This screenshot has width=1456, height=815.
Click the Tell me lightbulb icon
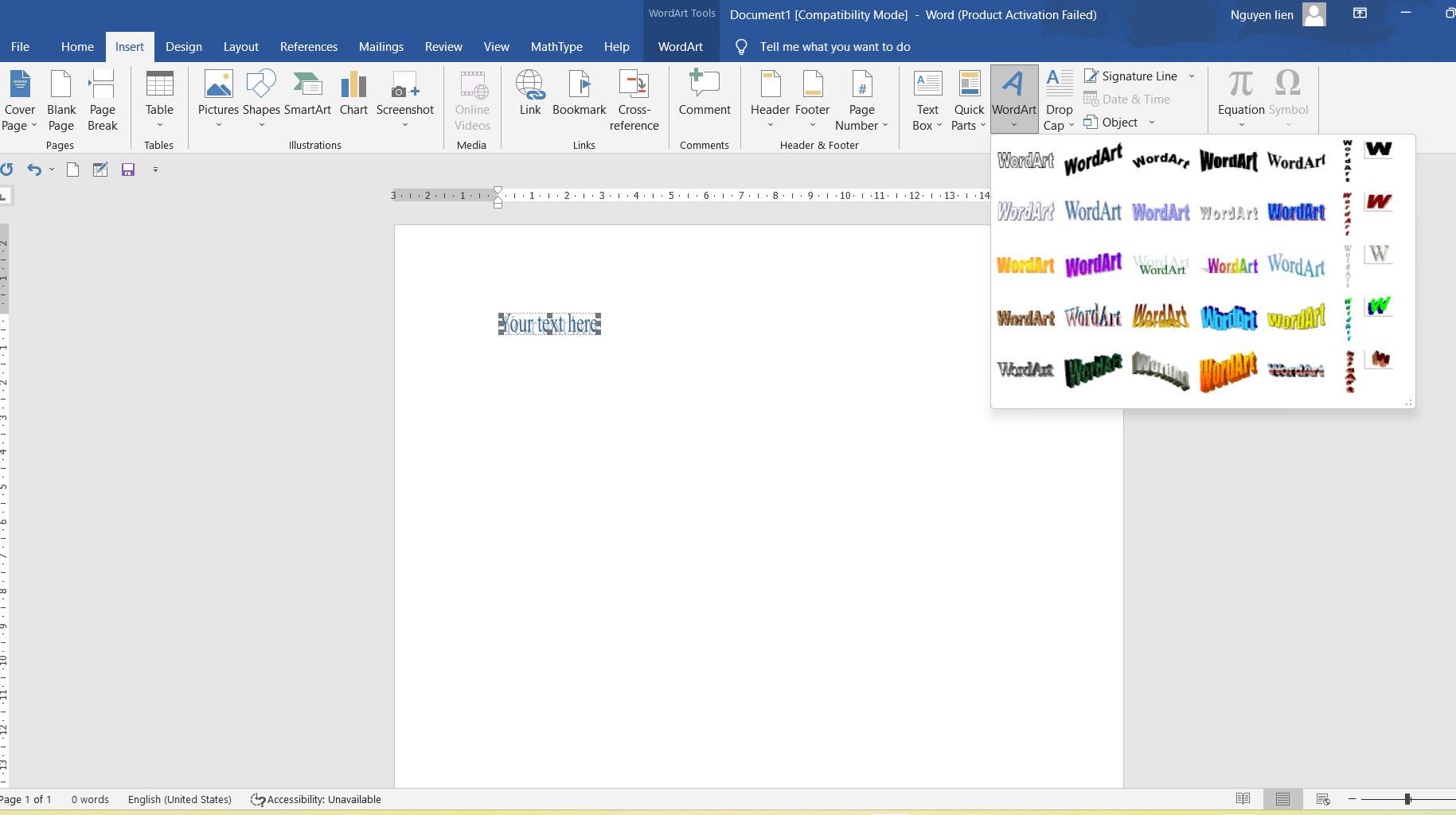(741, 47)
